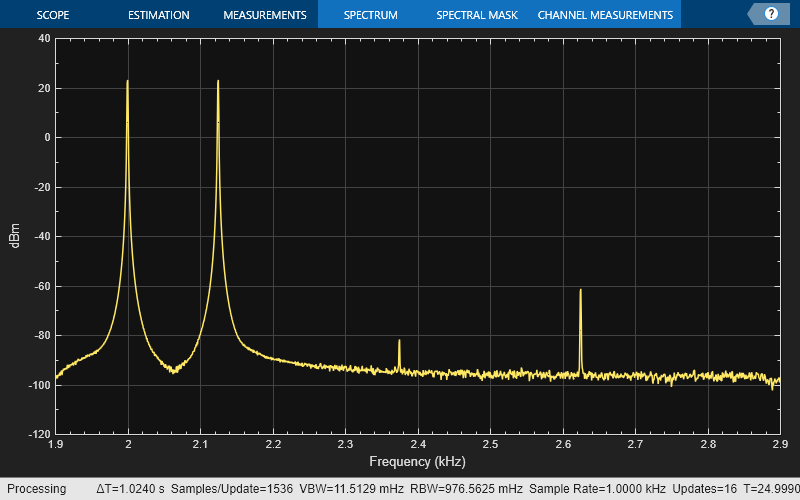This screenshot has width=800, height=500.
Task: Click the Samples/Update status readout
Action: [245, 489]
